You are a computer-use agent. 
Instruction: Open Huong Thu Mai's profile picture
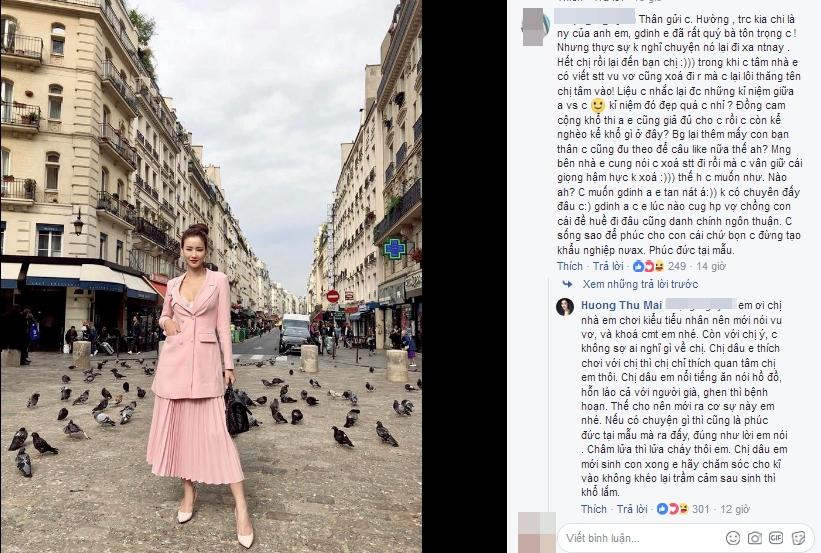pyautogui.click(x=565, y=307)
